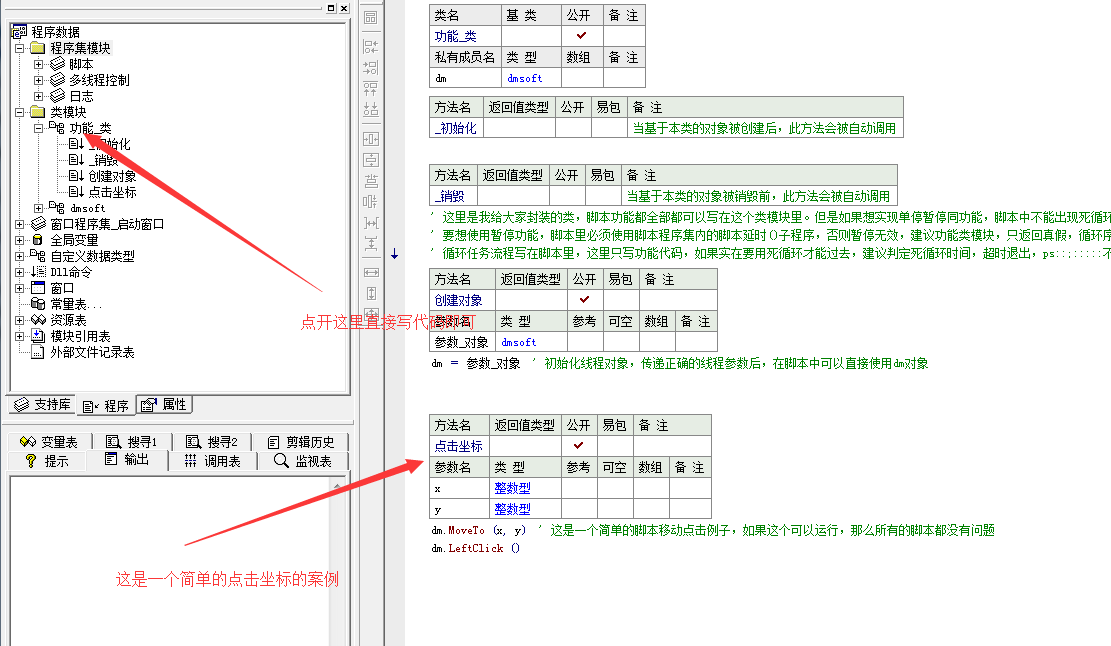
Task: Collapse the 类模块 tree node
Action: 20,112
